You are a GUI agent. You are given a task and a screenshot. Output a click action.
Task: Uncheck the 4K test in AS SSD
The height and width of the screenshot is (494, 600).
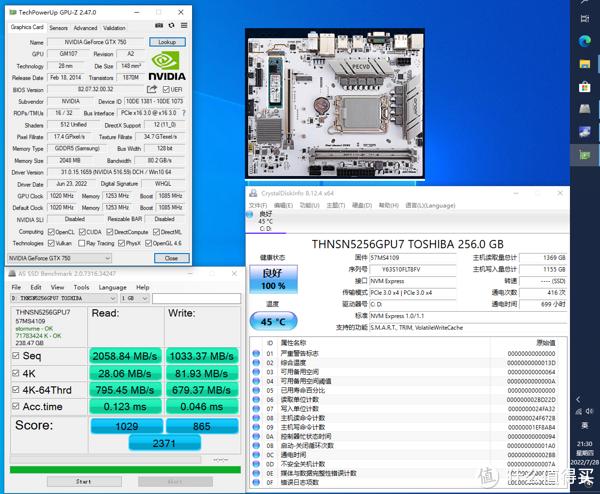click(16, 373)
